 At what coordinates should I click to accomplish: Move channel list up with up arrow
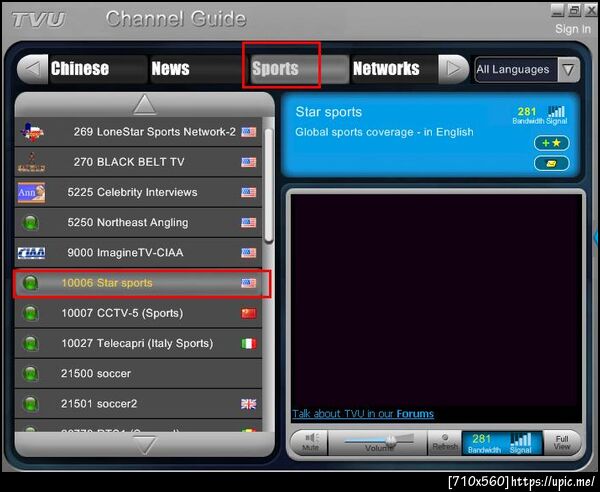(144, 105)
